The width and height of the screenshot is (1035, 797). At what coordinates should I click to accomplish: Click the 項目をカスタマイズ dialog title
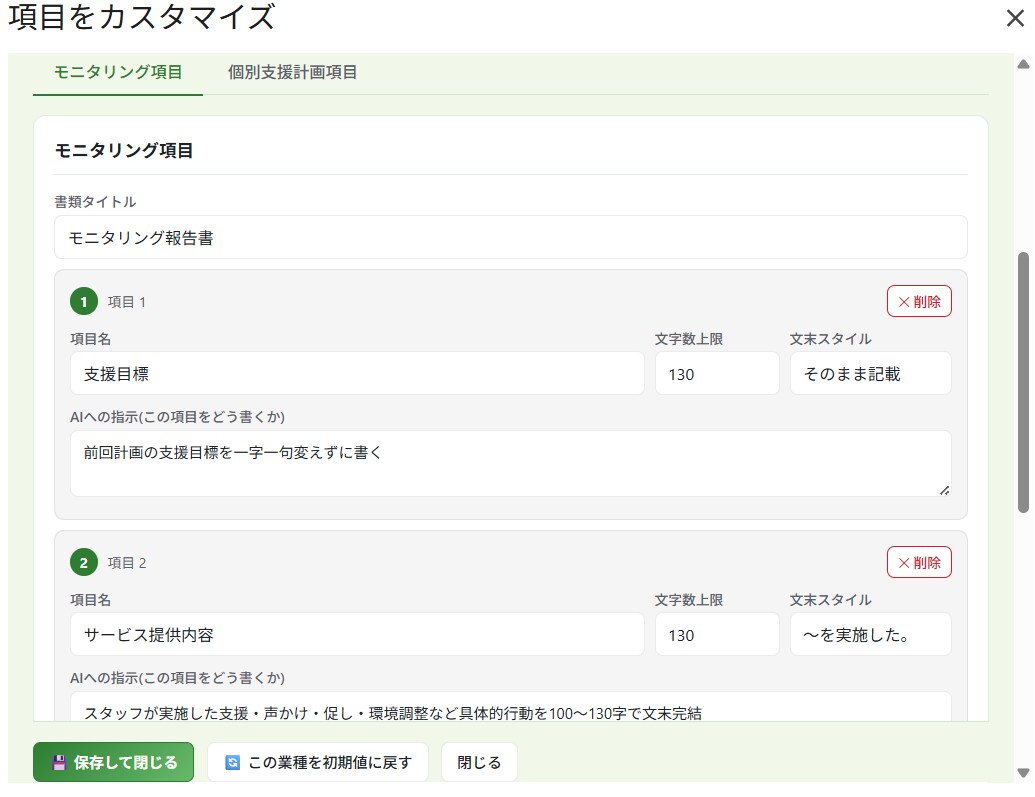coord(141,17)
